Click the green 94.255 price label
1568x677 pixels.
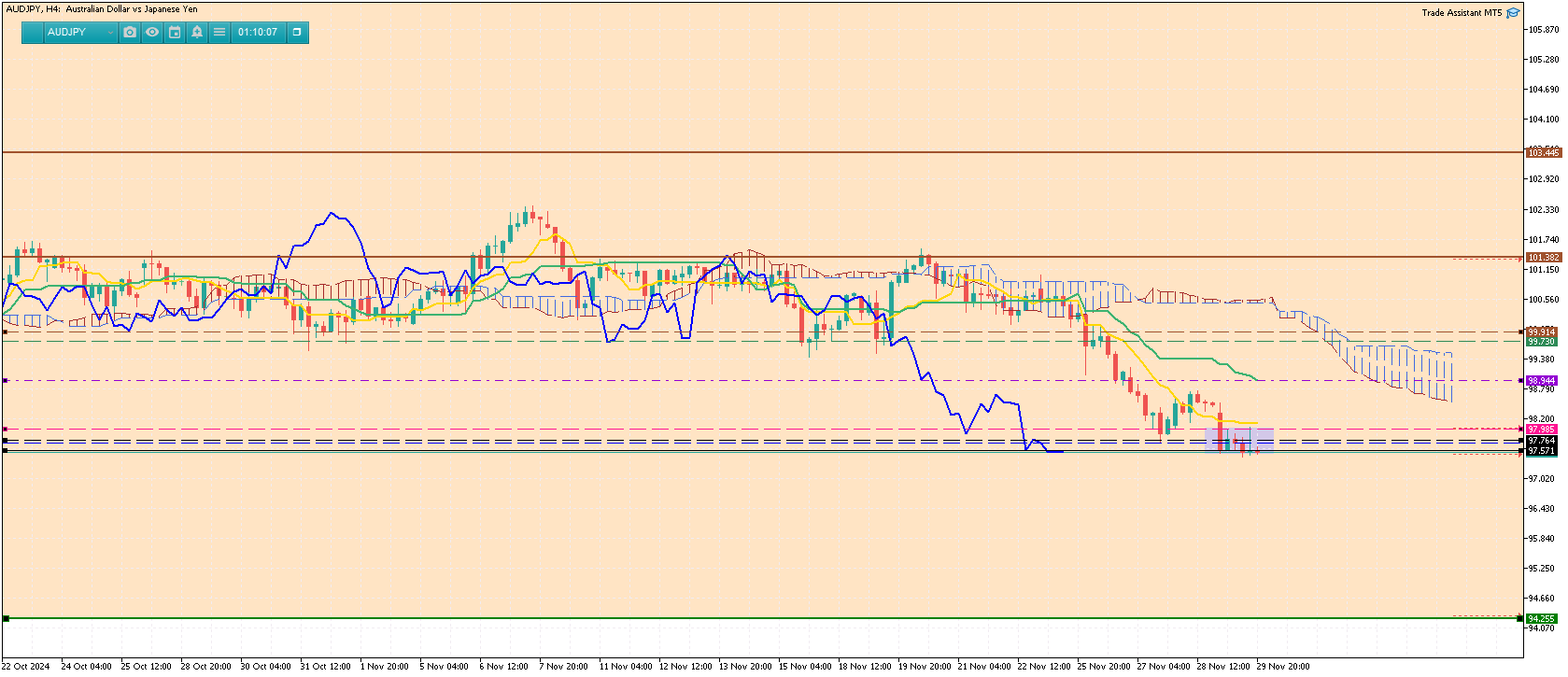click(1542, 619)
